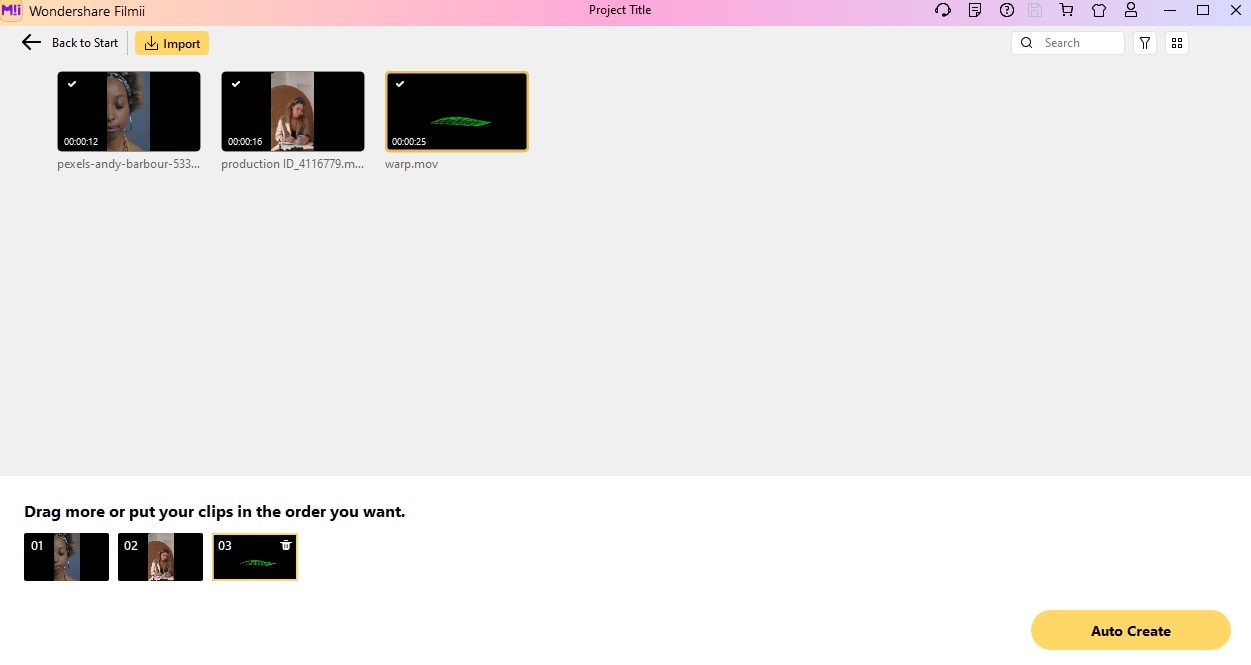The image size is (1251, 665).
Task: Select the pexels-andy-barbour video thumbnail
Action: click(x=129, y=111)
